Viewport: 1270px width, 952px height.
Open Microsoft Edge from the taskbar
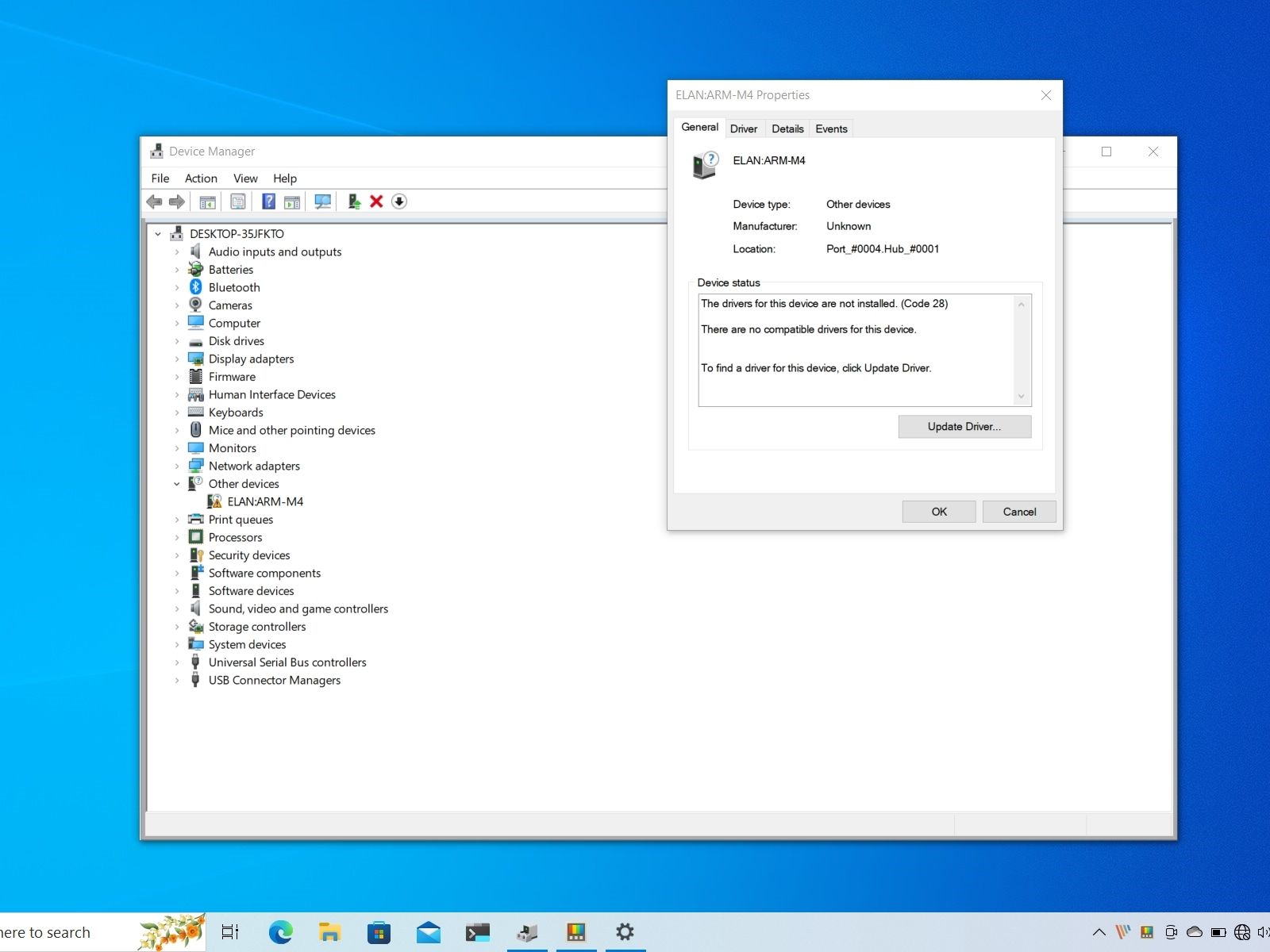(x=280, y=932)
